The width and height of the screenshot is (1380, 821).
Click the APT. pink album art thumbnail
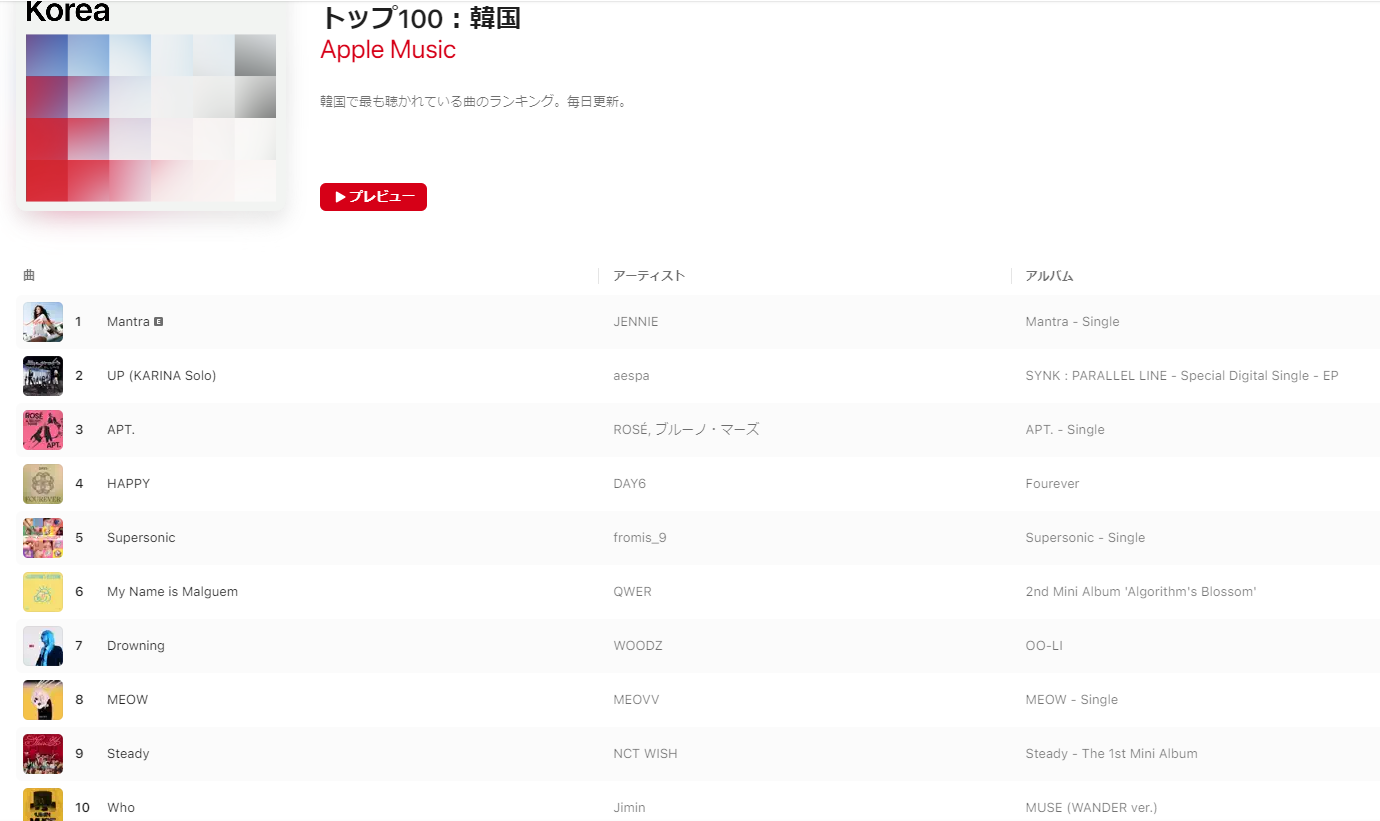click(x=43, y=430)
